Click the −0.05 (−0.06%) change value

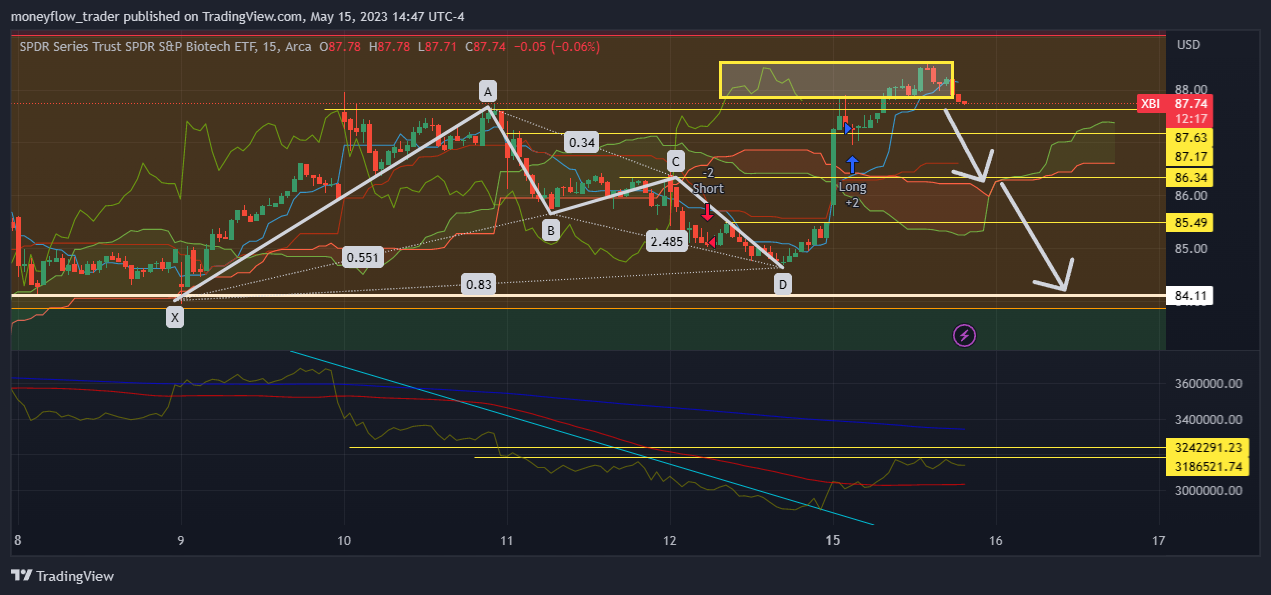pyautogui.click(x=557, y=46)
